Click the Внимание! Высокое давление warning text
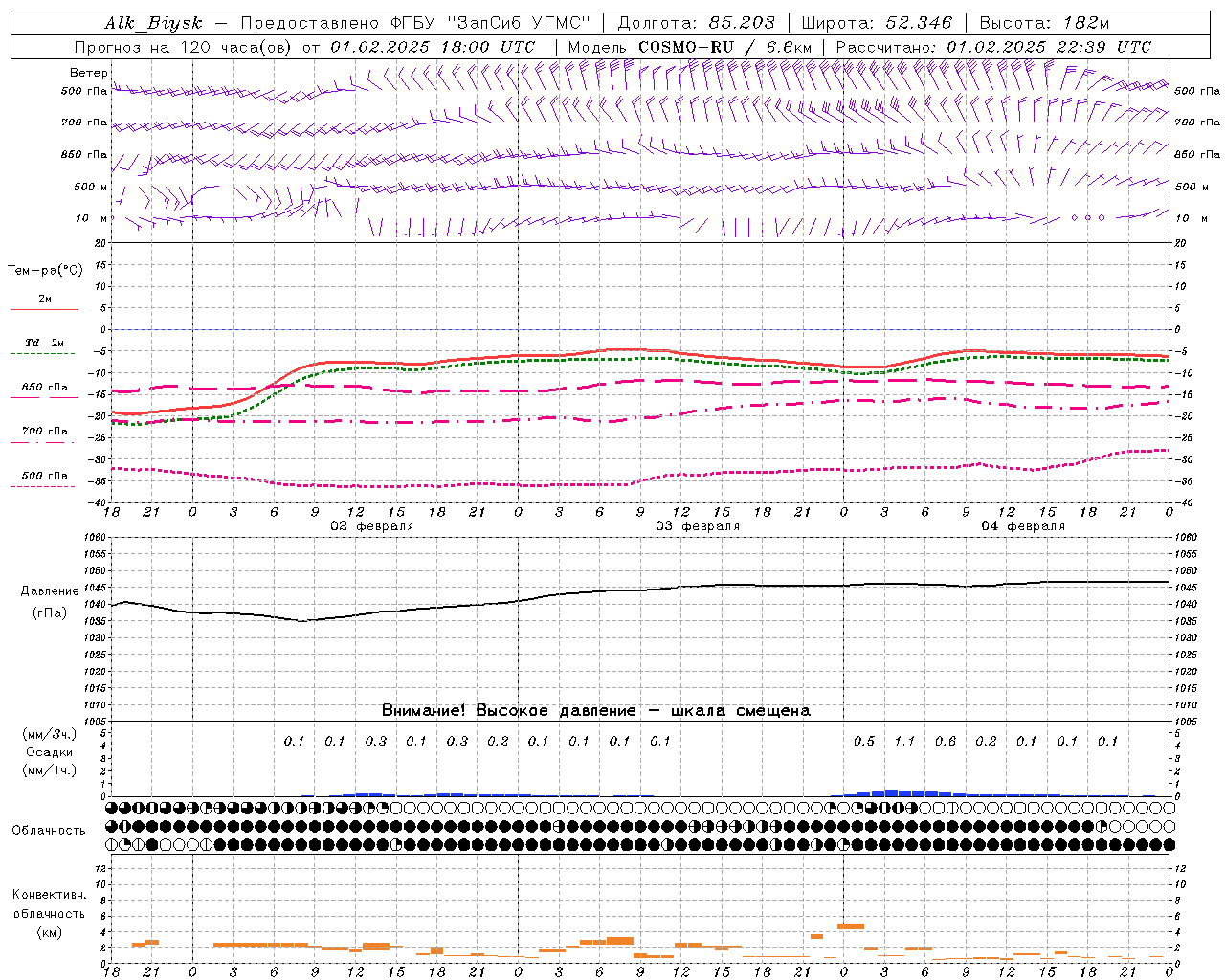 (x=596, y=710)
